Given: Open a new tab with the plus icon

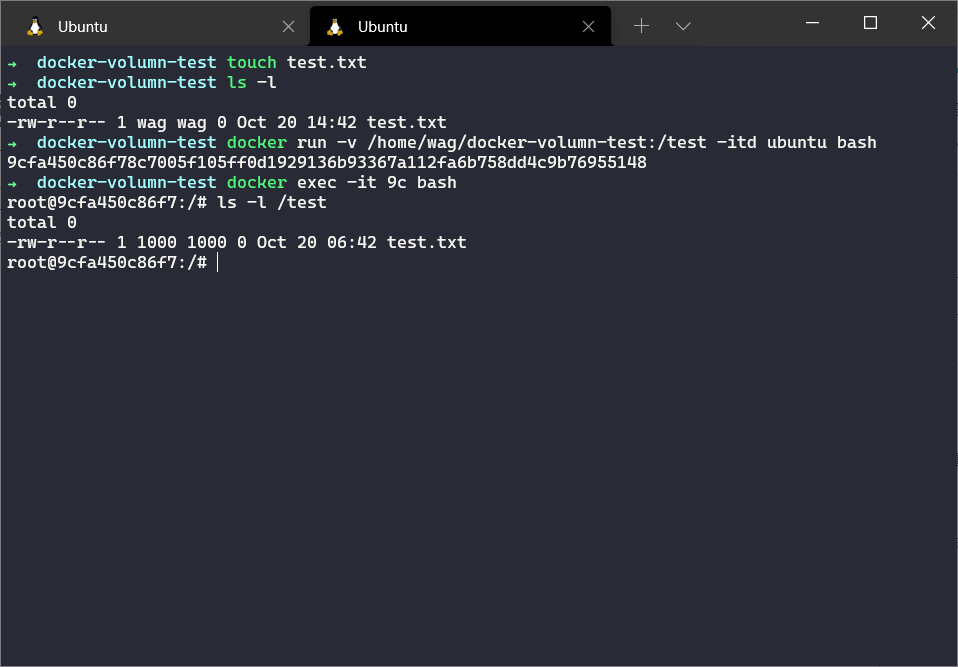Looking at the screenshot, I should [642, 26].
